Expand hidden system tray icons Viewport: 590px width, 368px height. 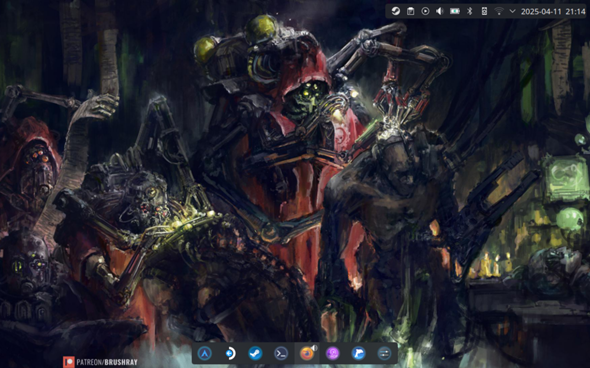pyautogui.click(x=512, y=11)
